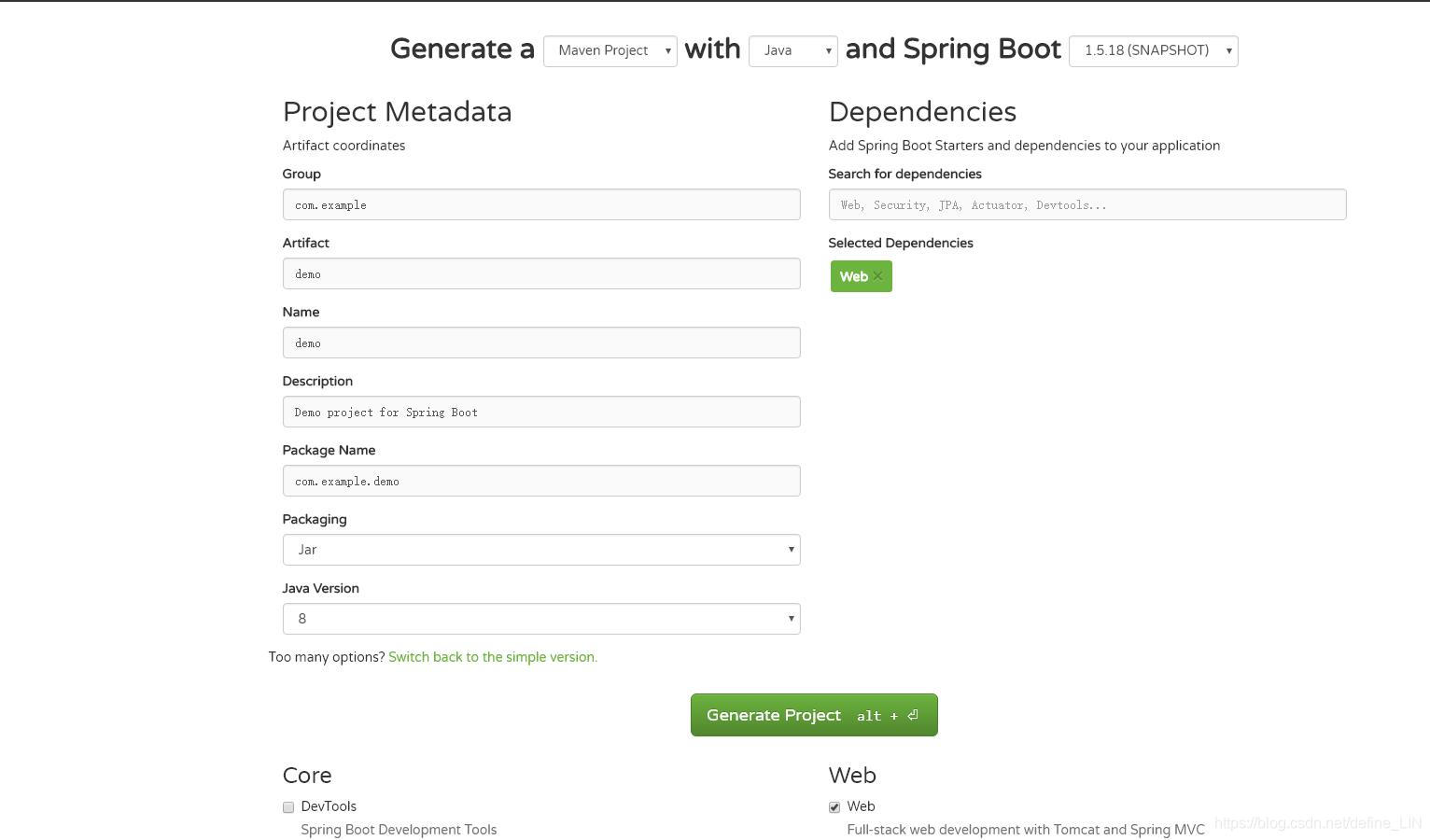Viewport: 1430px width, 840px height.
Task: Focus the Search for dependencies field
Action: coord(1087,204)
